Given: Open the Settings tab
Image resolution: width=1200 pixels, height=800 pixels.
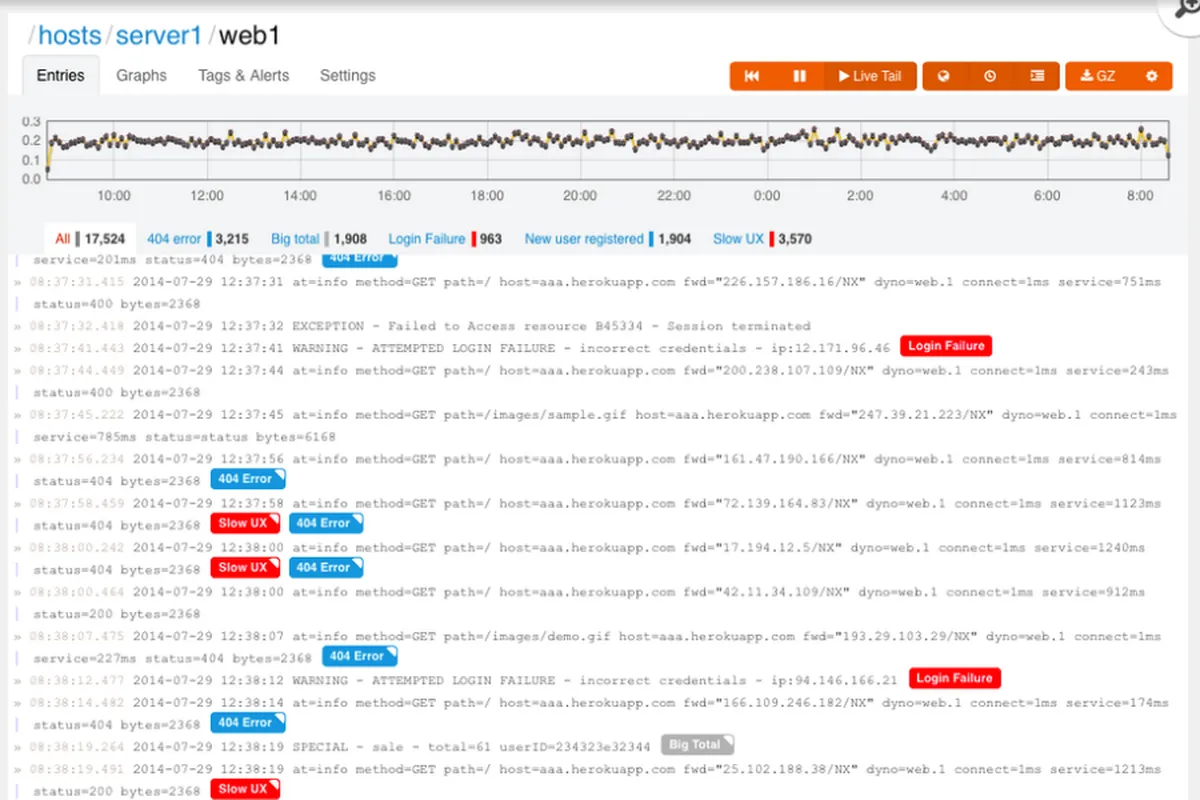Looking at the screenshot, I should pyautogui.click(x=347, y=75).
